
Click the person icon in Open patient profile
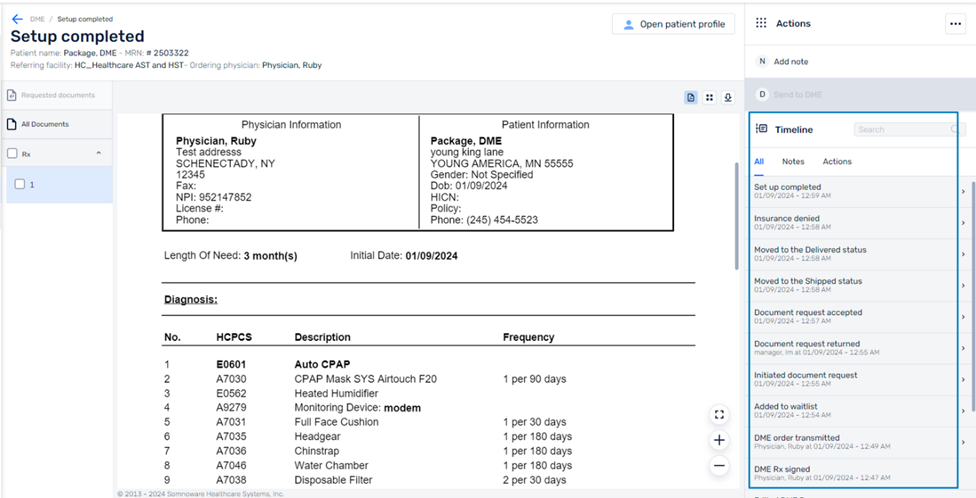[629, 24]
